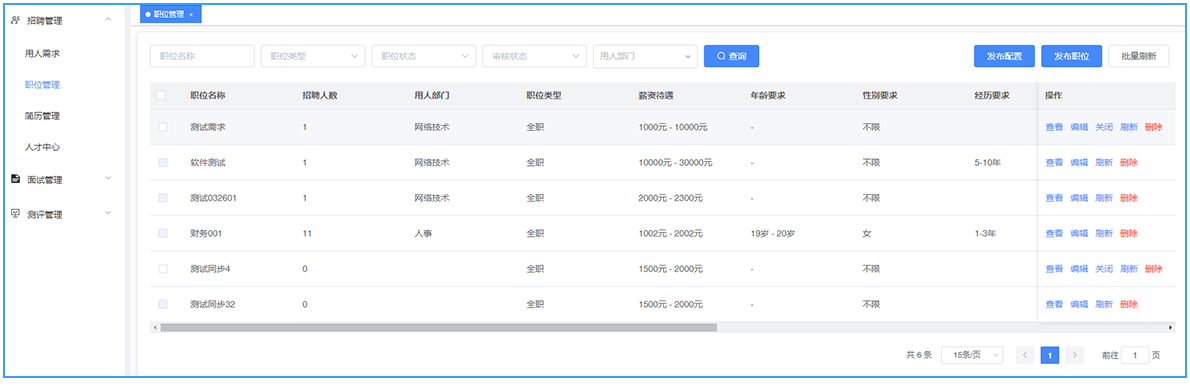The height and width of the screenshot is (389, 1190).
Task: Click the horizontal table scrollbar thumb
Action: [x=438, y=328]
